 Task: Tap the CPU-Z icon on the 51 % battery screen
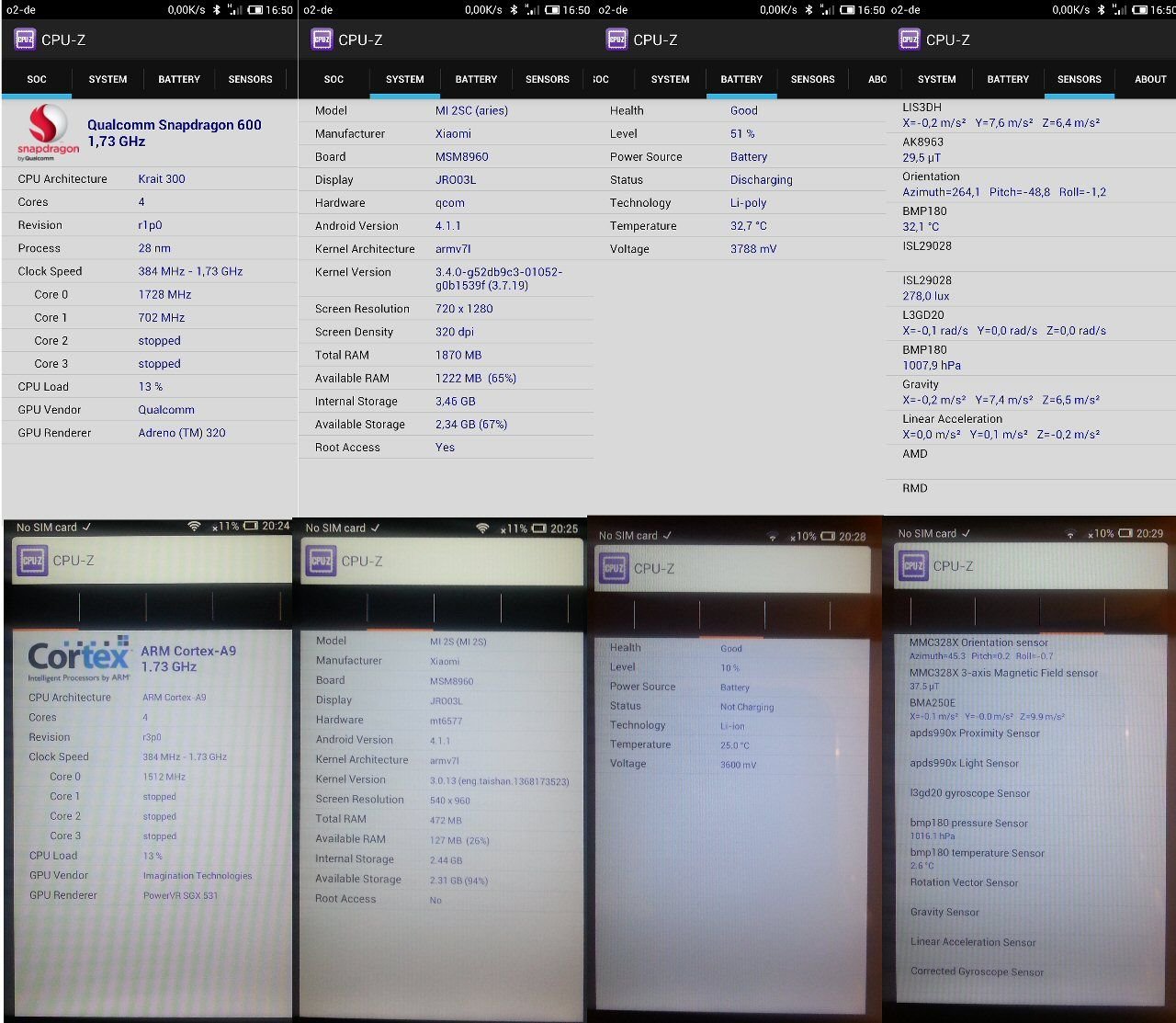[x=616, y=40]
